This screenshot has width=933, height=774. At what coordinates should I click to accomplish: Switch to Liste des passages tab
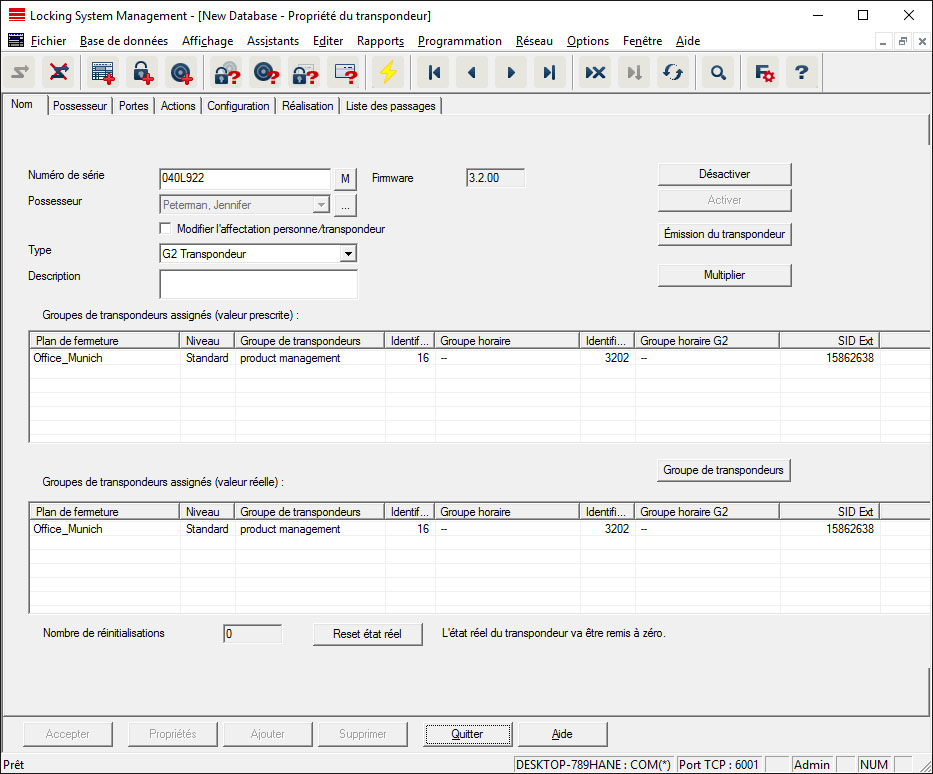[390, 106]
